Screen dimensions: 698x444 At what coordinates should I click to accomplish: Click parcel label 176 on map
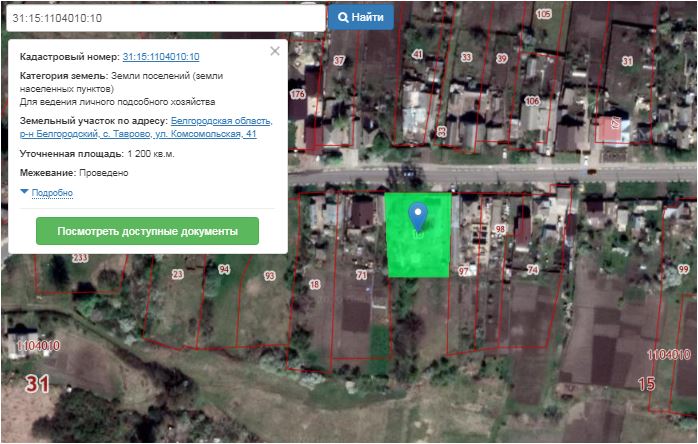point(298,94)
